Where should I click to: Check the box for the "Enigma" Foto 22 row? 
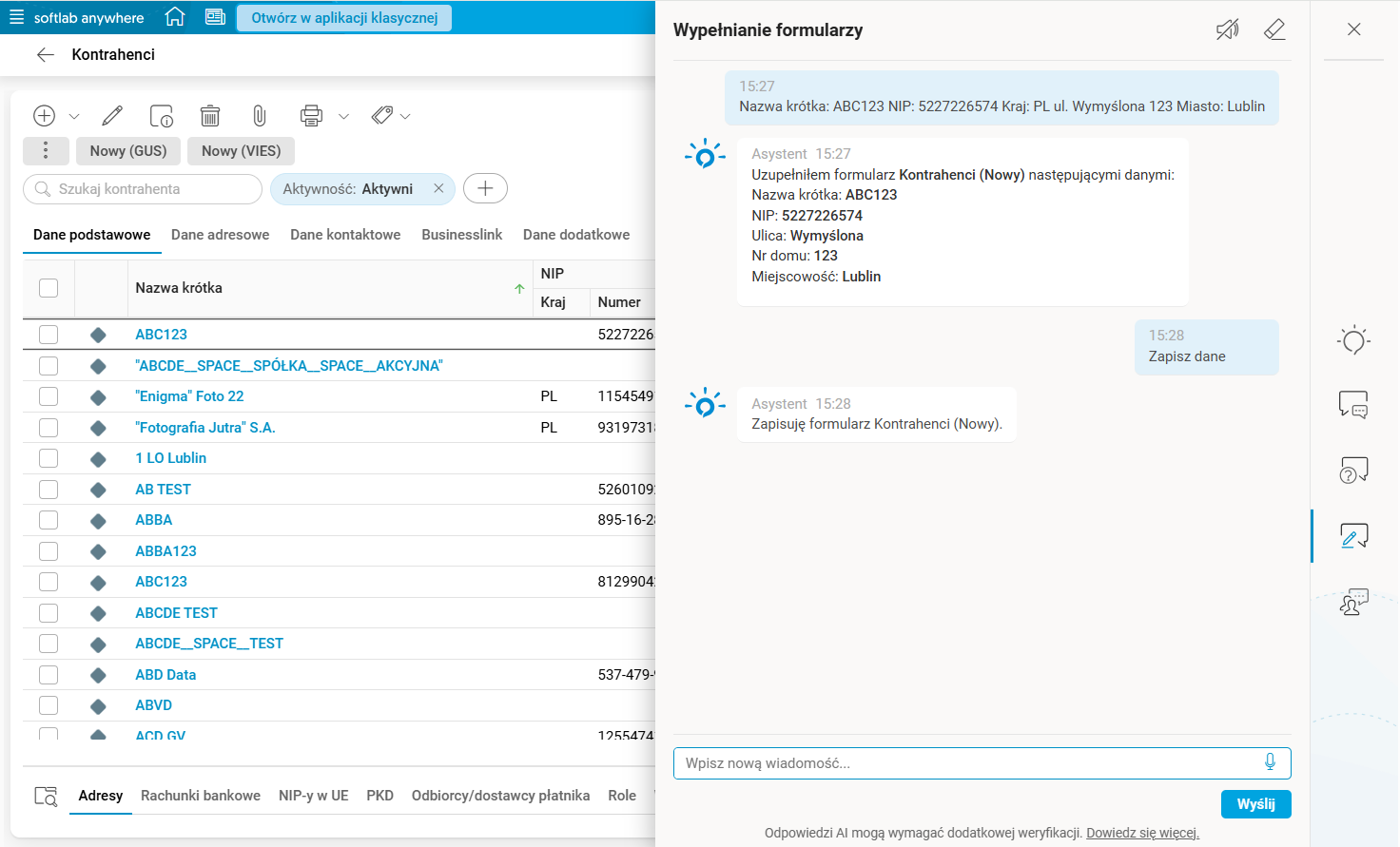click(x=49, y=396)
